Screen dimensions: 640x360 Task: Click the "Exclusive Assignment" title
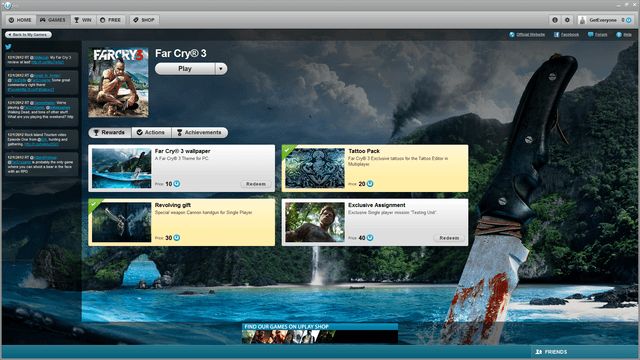(377, 205)
